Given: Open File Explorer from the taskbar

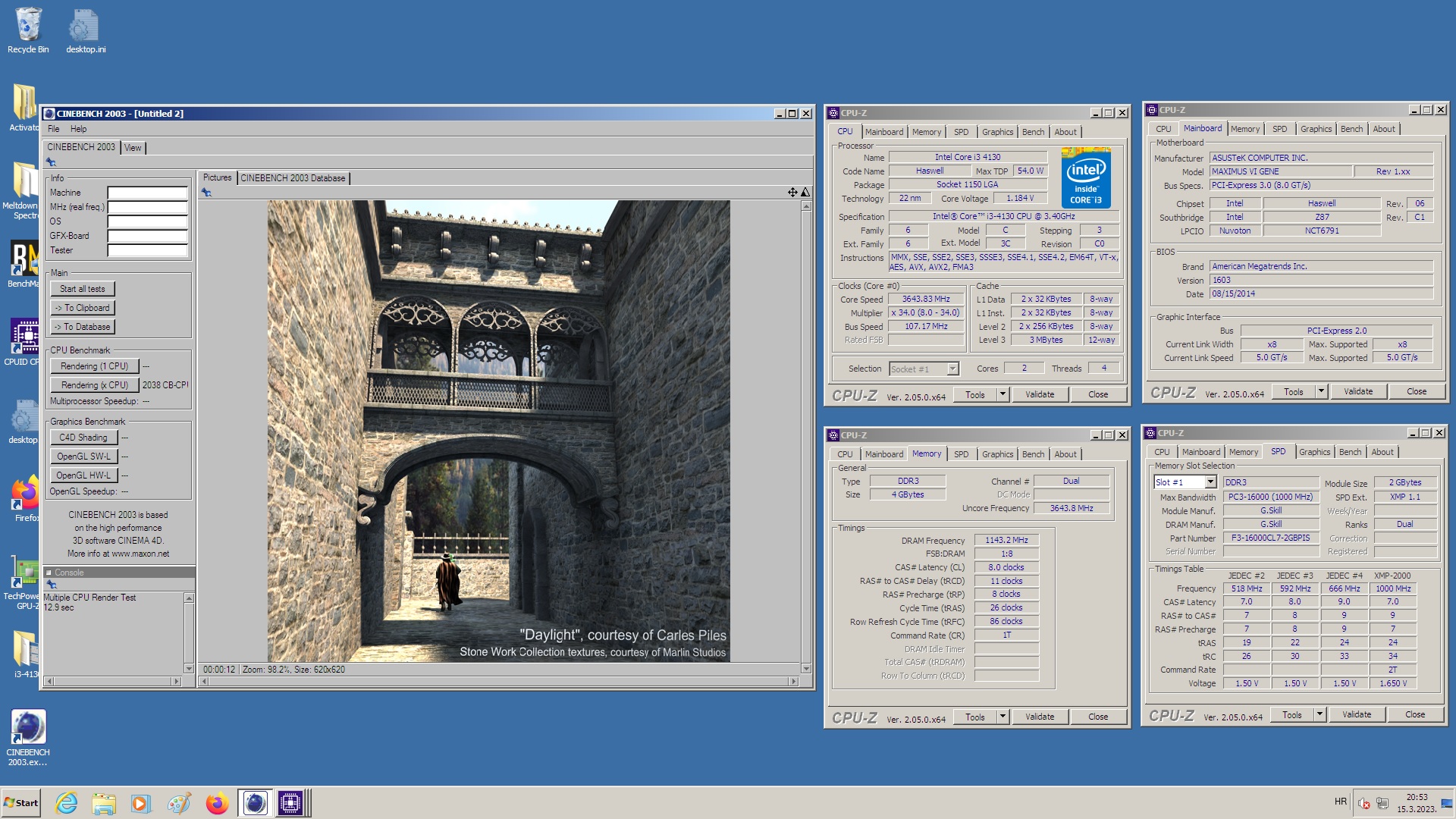Looking at the screenshot, I should (104, 802).
